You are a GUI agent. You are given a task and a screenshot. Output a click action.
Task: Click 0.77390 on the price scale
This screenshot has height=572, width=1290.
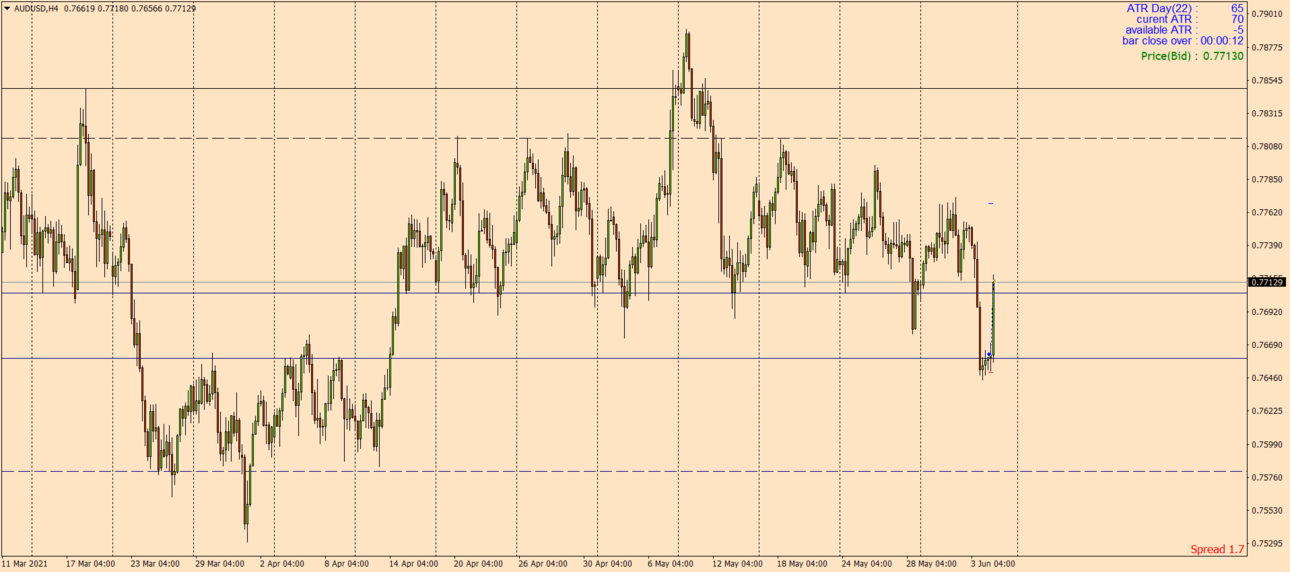click(1267, 245)
